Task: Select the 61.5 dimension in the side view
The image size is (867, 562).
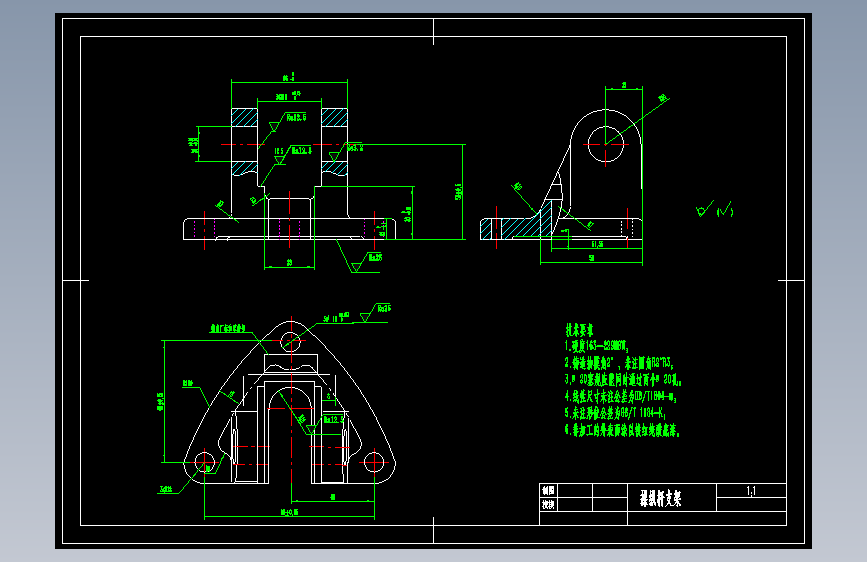Action: (597, 244)
